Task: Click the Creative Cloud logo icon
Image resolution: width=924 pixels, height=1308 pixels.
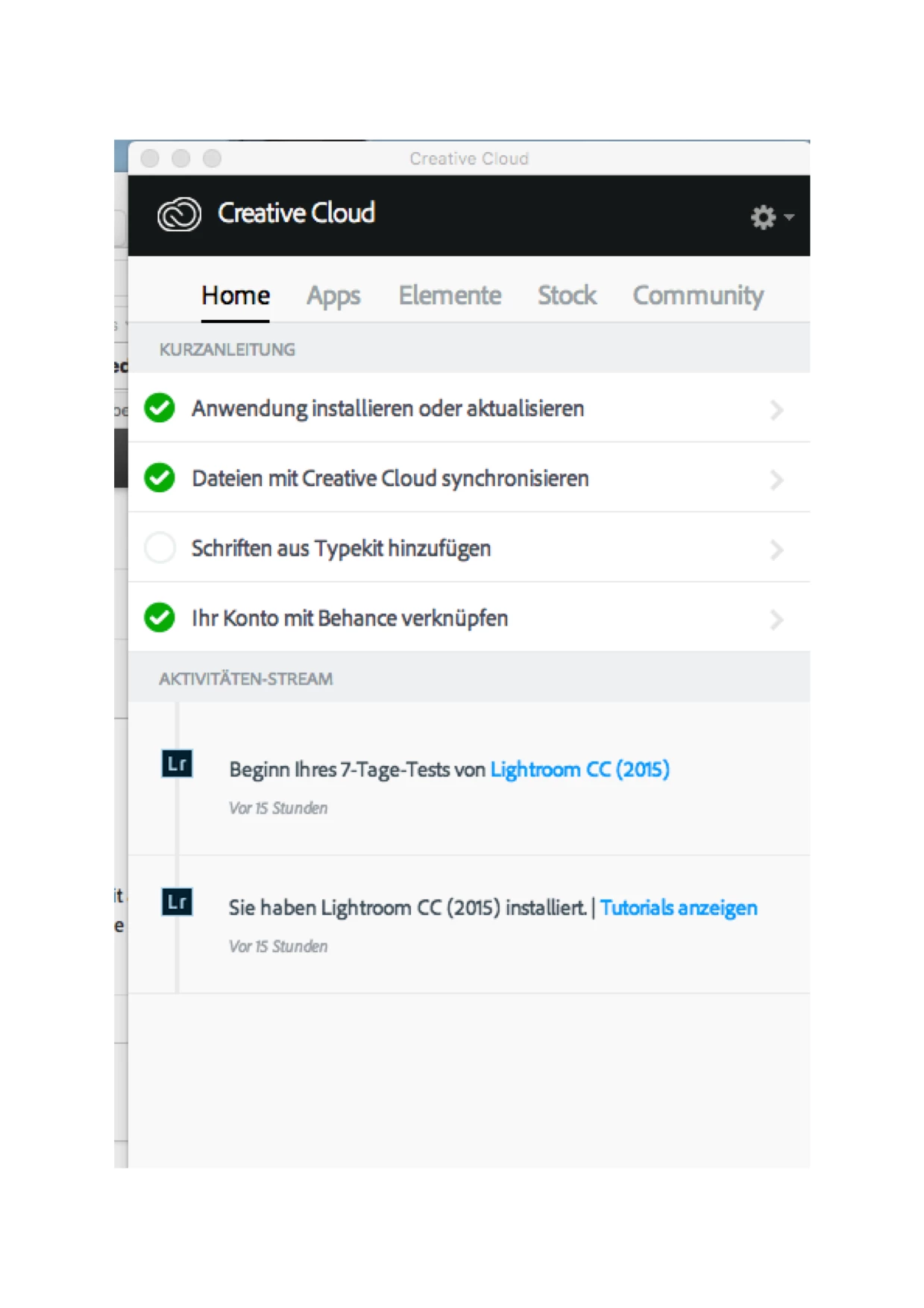Action: point(179,214)
